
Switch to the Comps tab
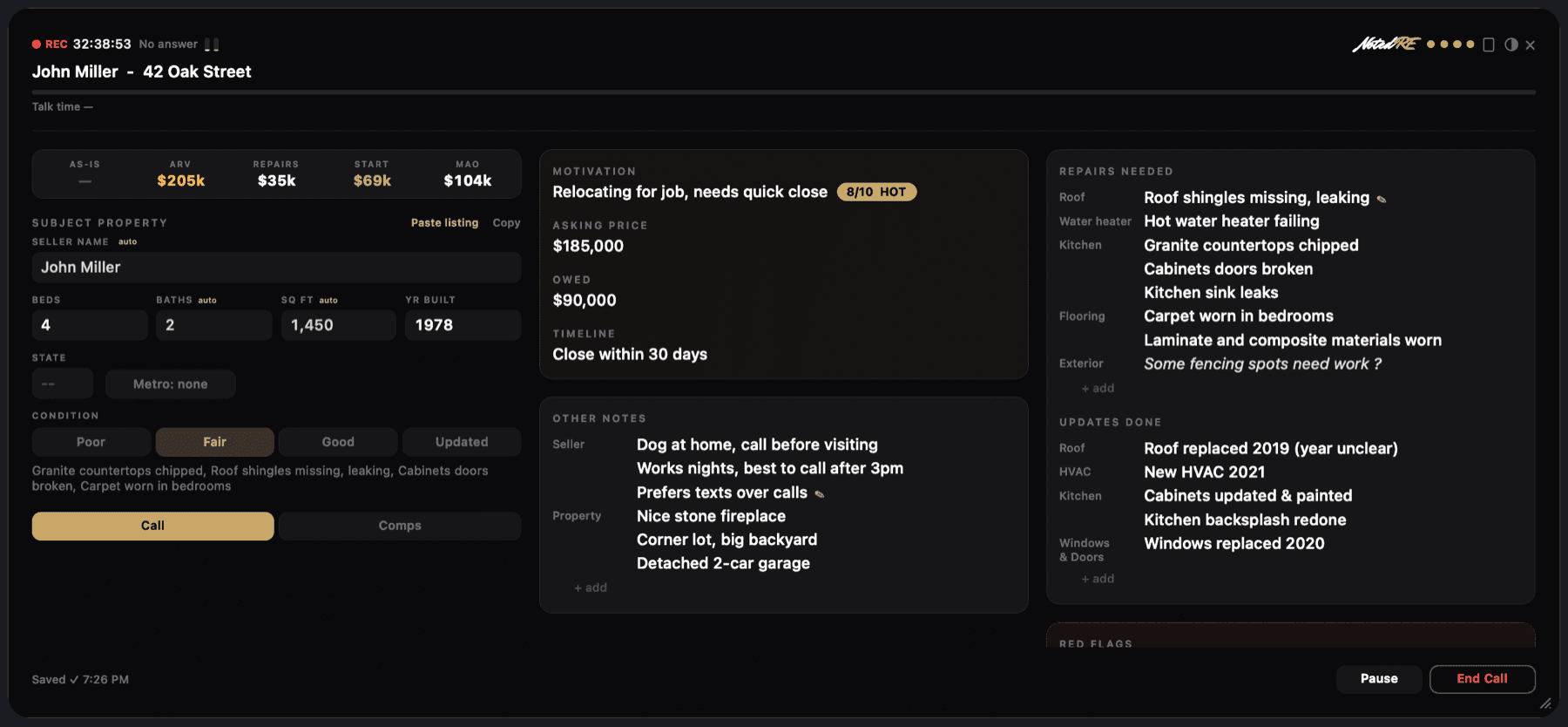pos(400,526)
